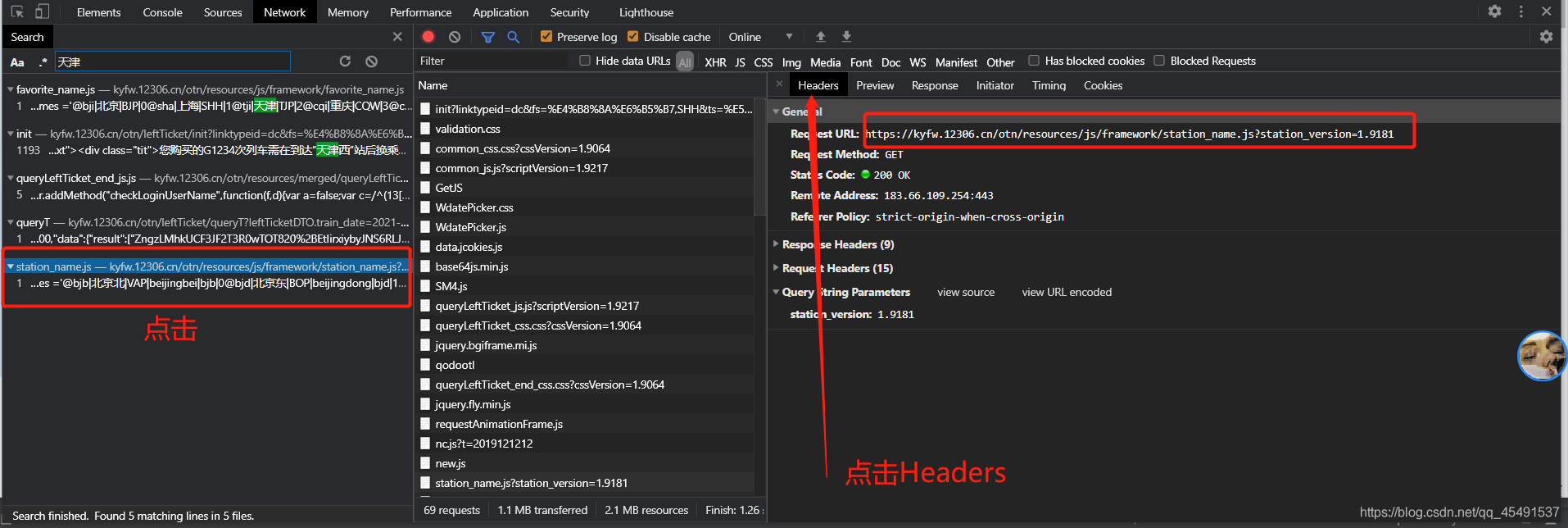Select station_name.js?station_version=1.9181 request row
The height and width of the screenshot is (528, 1568).
click(x=585, y=483)
